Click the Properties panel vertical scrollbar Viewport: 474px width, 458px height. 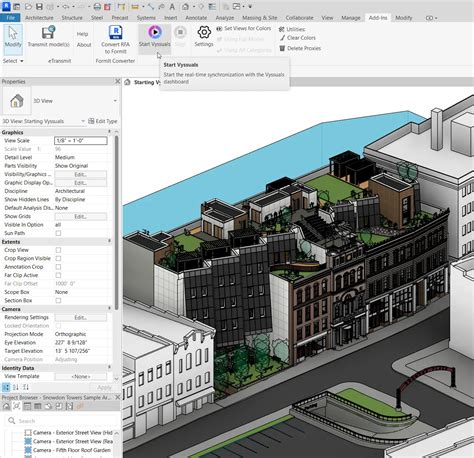coord(116,222)
